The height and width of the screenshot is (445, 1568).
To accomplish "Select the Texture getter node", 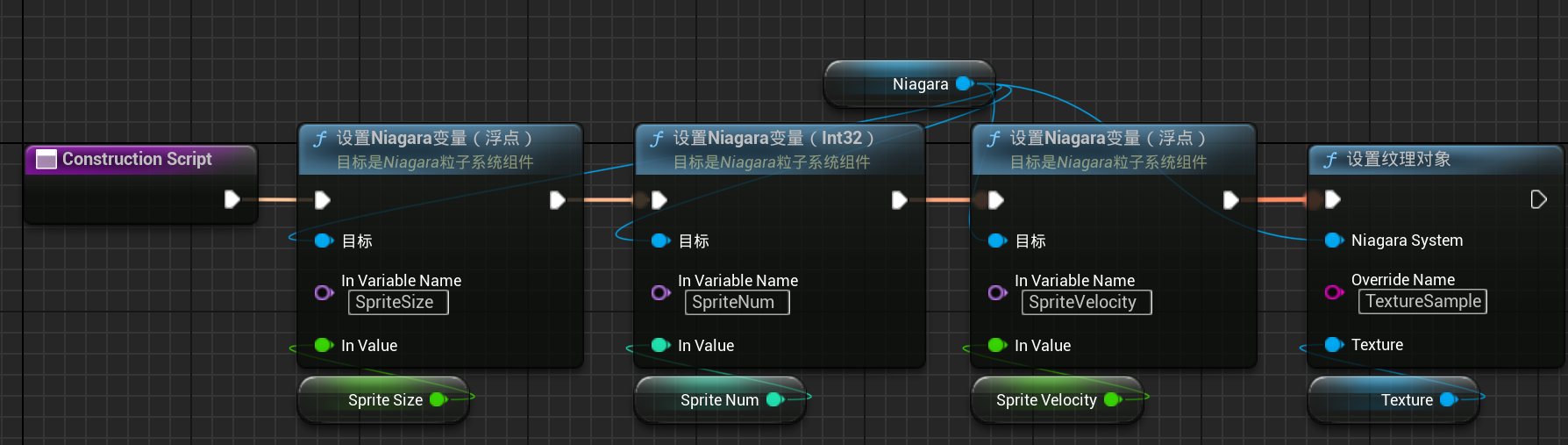I will pos(1393,399).
